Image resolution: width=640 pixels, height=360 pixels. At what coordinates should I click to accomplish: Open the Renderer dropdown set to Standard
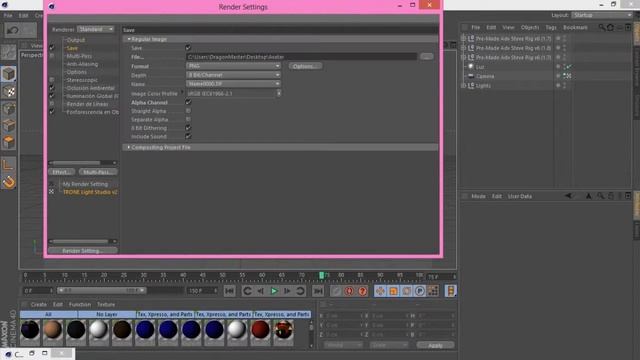click(x=96, y=29)
